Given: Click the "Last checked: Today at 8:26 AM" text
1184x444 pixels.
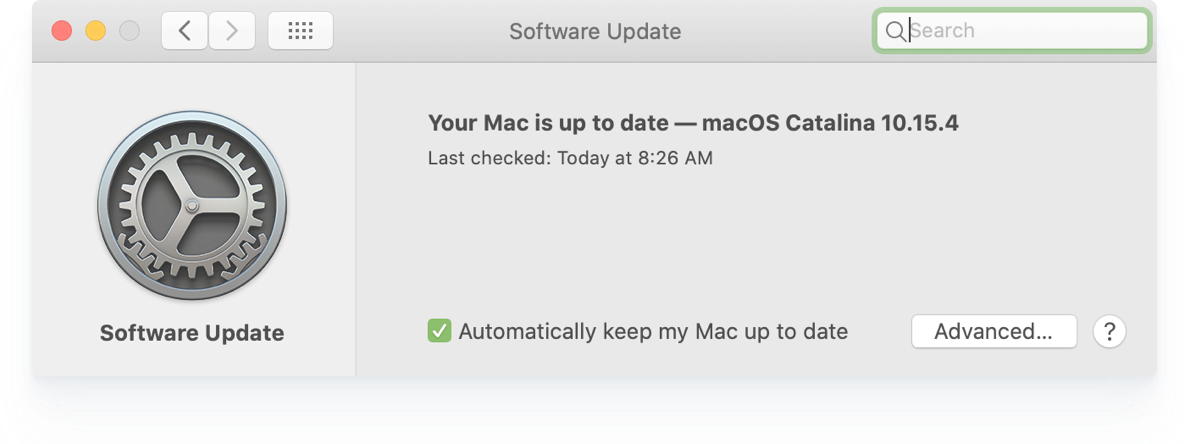Looking at the screenshot, I should (x=570, y=158).
